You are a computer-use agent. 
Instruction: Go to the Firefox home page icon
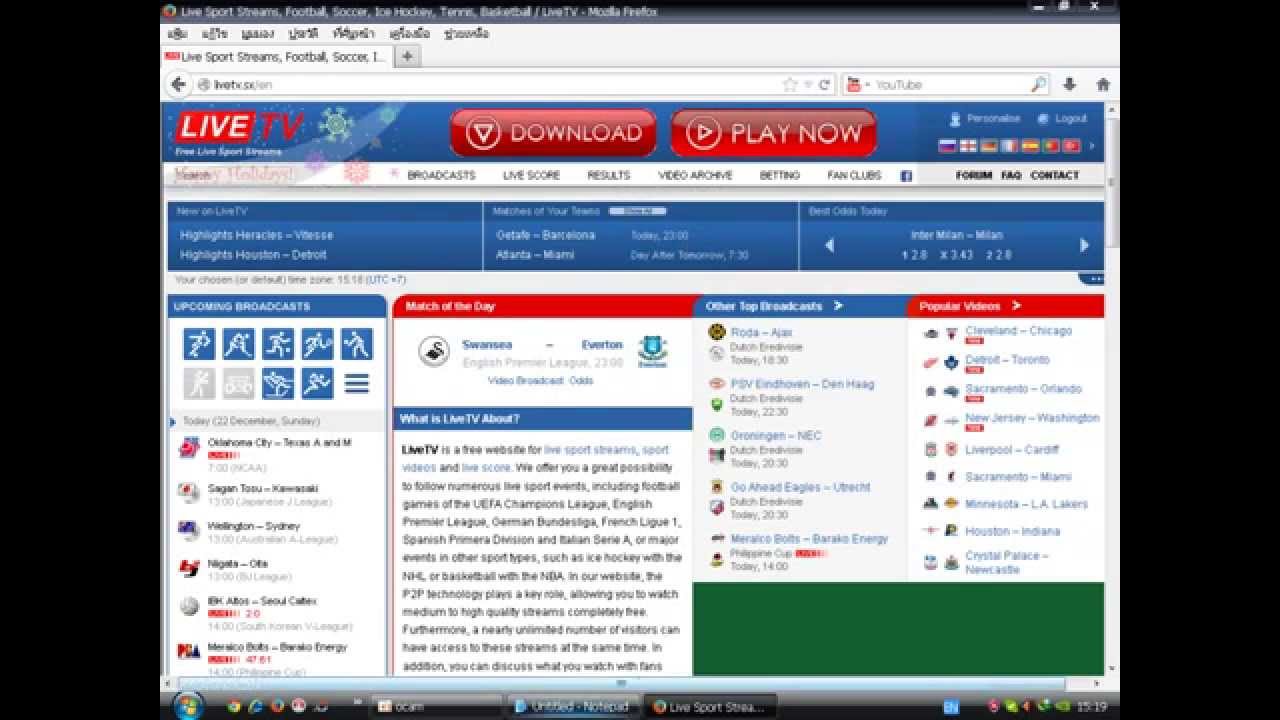pos(1103,84)
